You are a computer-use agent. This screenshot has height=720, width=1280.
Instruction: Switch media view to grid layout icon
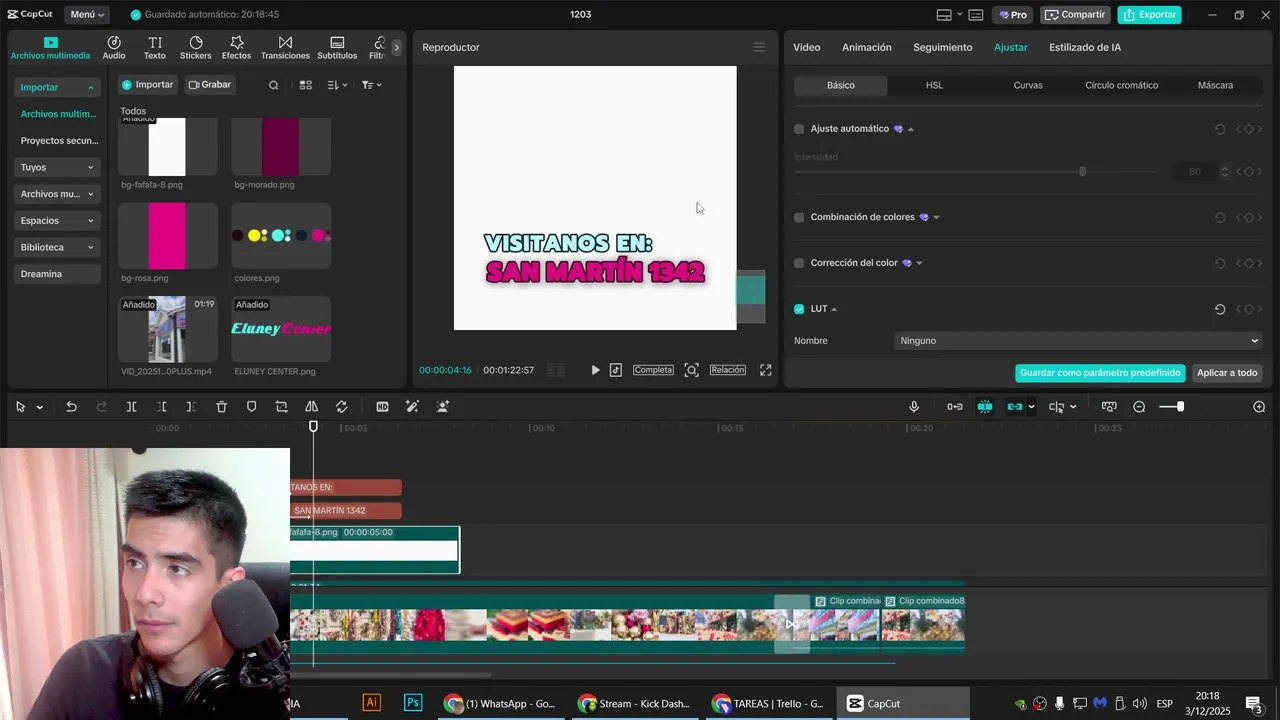306,85
